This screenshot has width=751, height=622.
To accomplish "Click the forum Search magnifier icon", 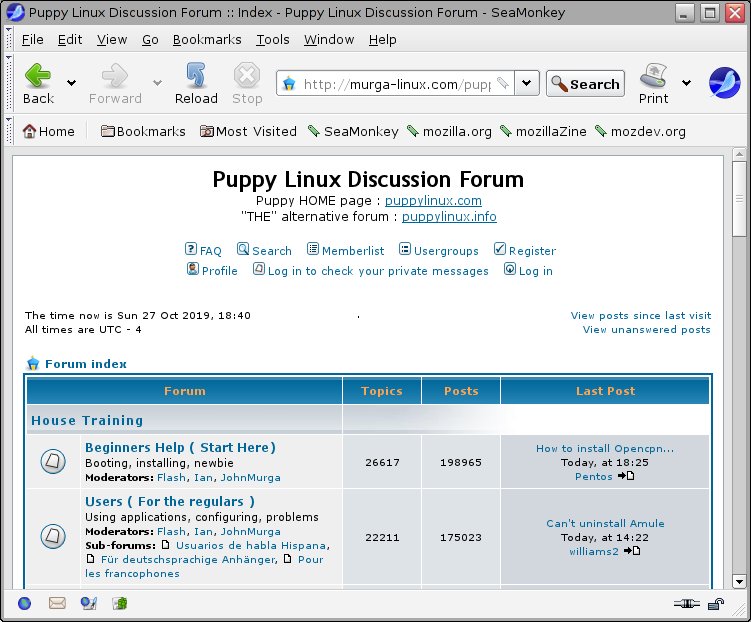I will [x=243, y=249].
